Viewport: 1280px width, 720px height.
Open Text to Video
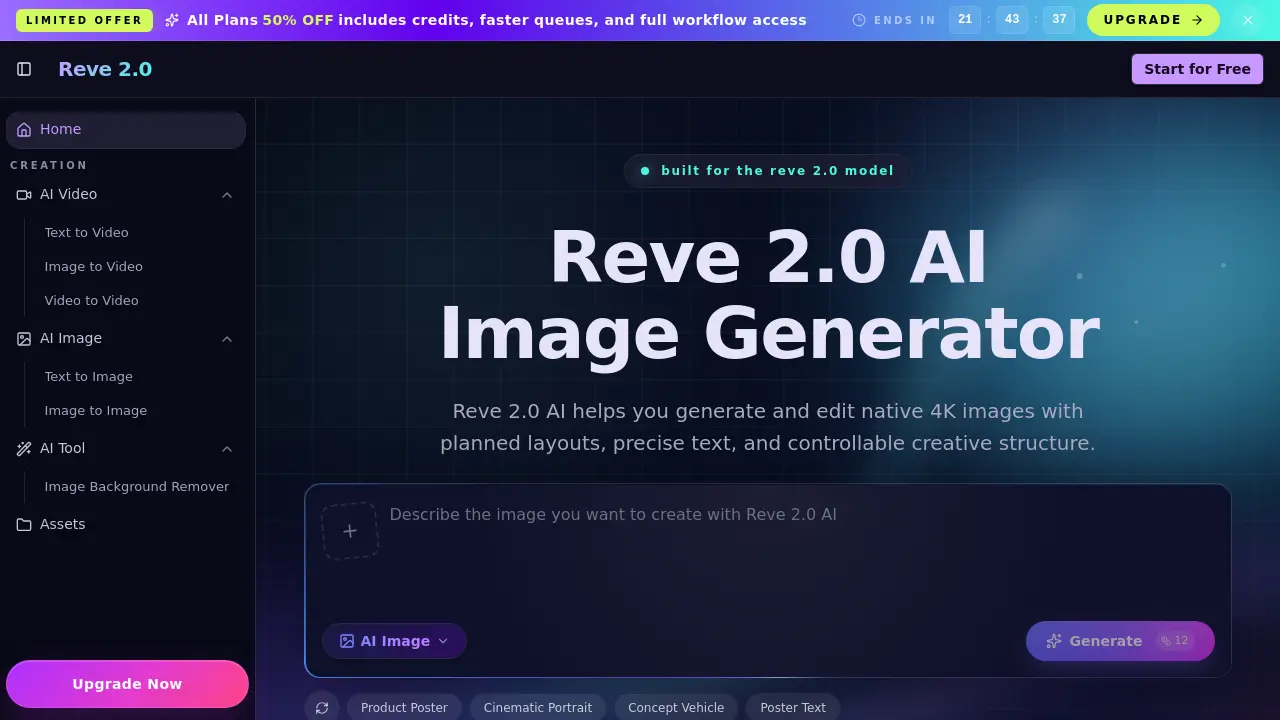point(86,233)
